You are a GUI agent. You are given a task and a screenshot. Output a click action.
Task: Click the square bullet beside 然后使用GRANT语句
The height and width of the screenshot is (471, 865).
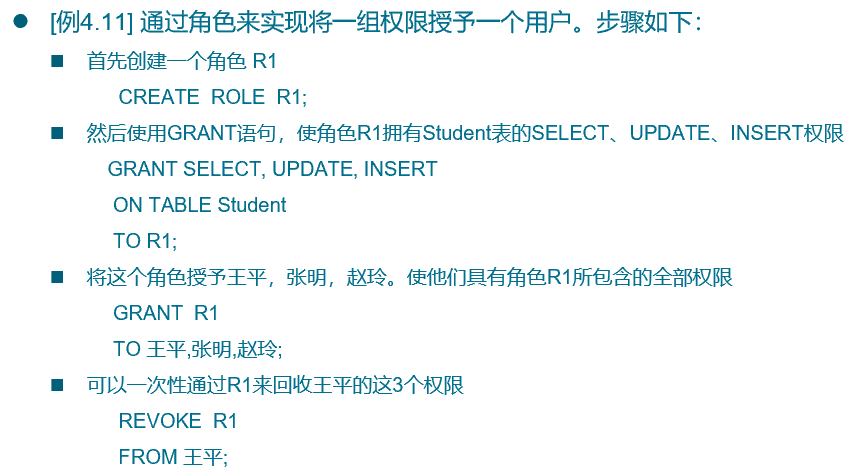57,133
